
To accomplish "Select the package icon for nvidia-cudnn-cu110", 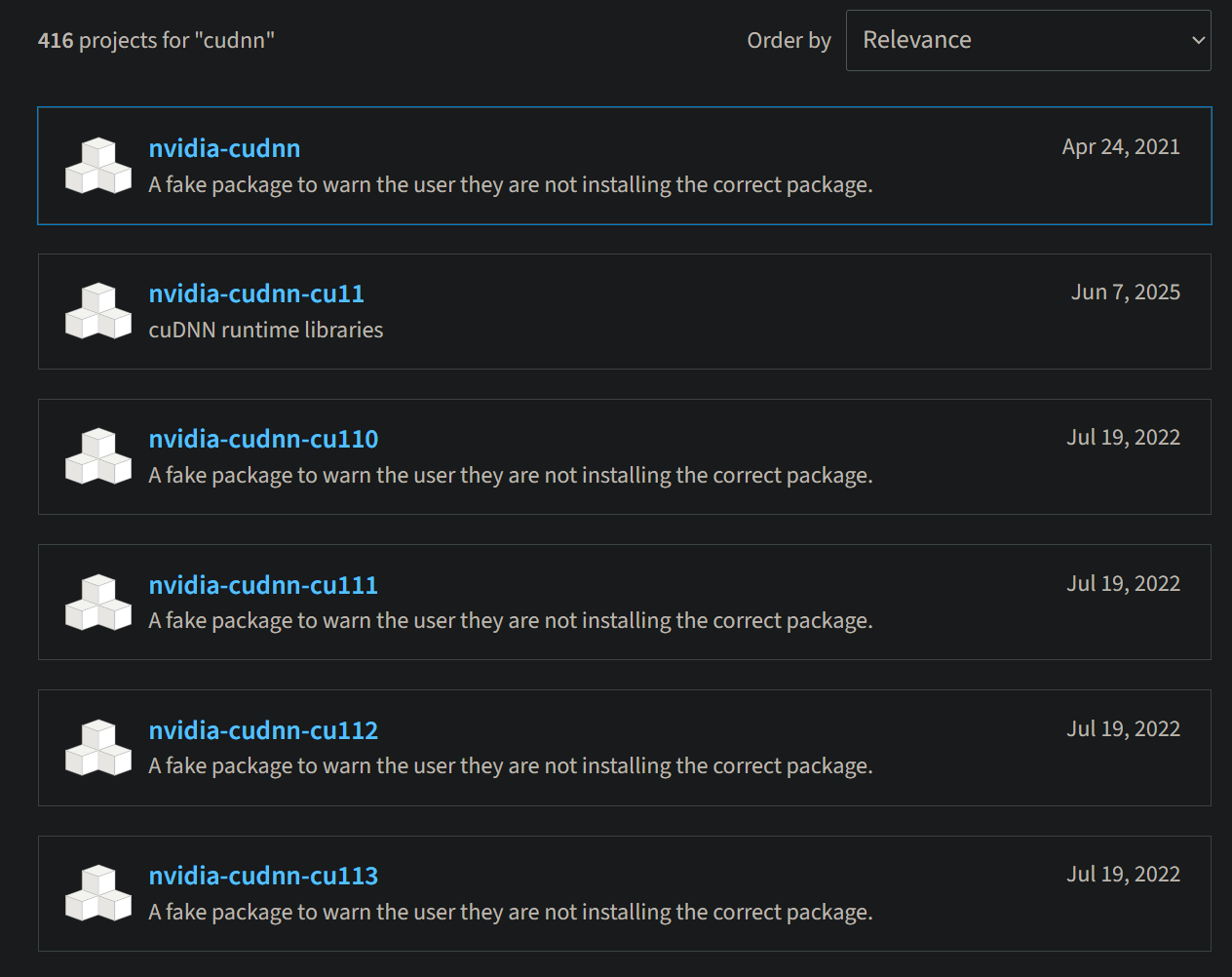I will coord(98,456).
